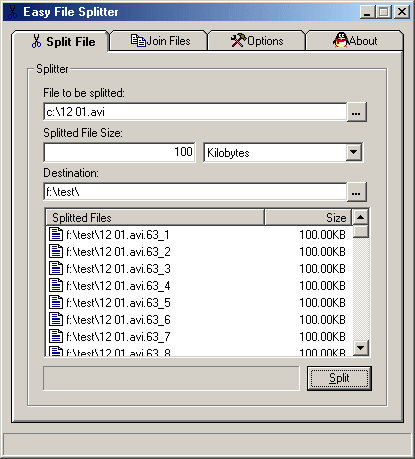Screen dimensions: 415x459
Task: Click the Destination field showing f:\test\
Action: tap(195, 192)
